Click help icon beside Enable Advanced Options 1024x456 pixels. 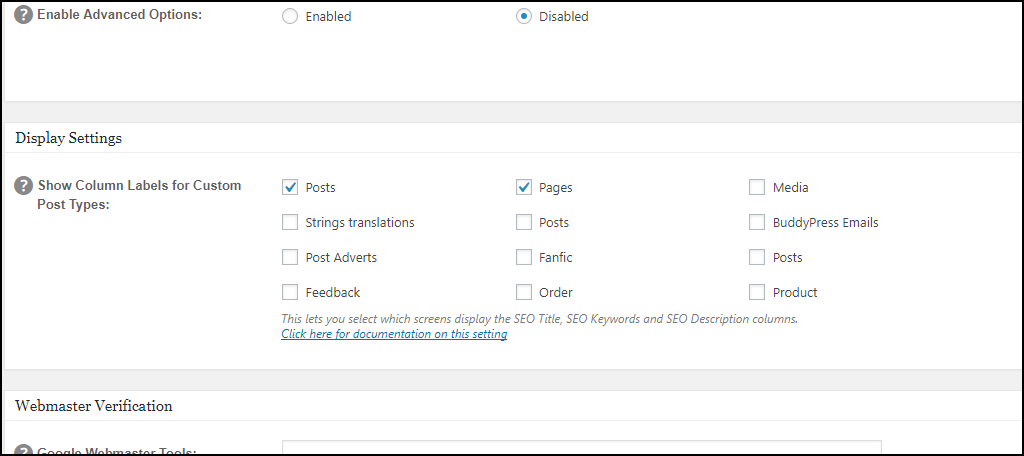click(x=24, y=16)
